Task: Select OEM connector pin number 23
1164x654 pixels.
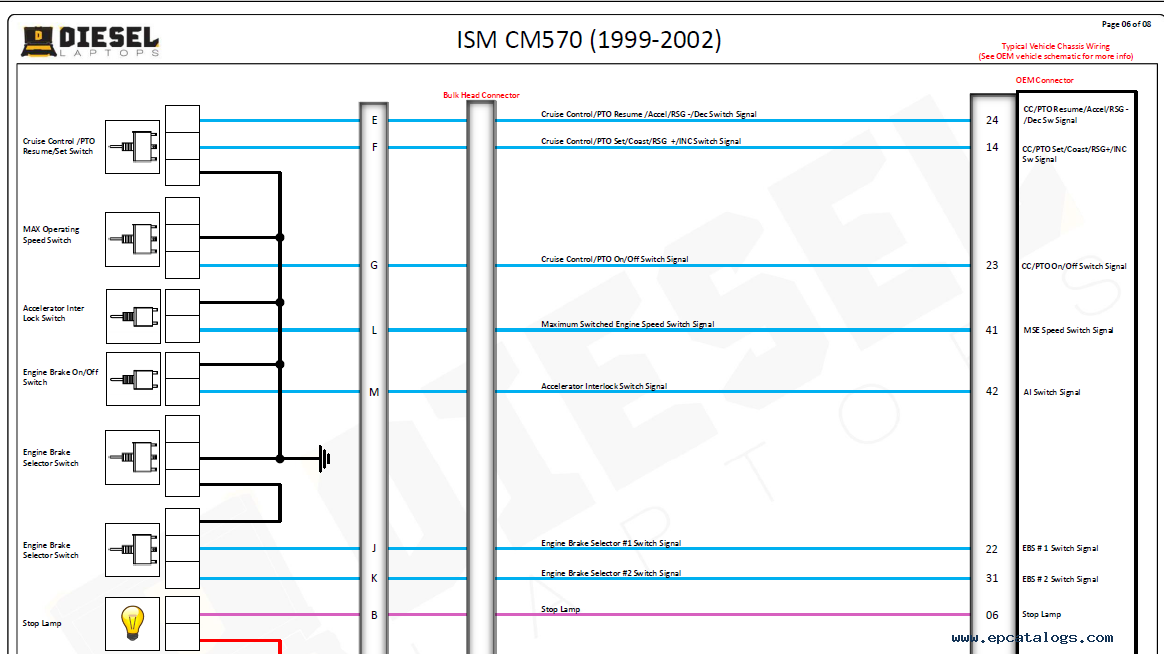Action: pyautogui.click(x=992, y=265)
